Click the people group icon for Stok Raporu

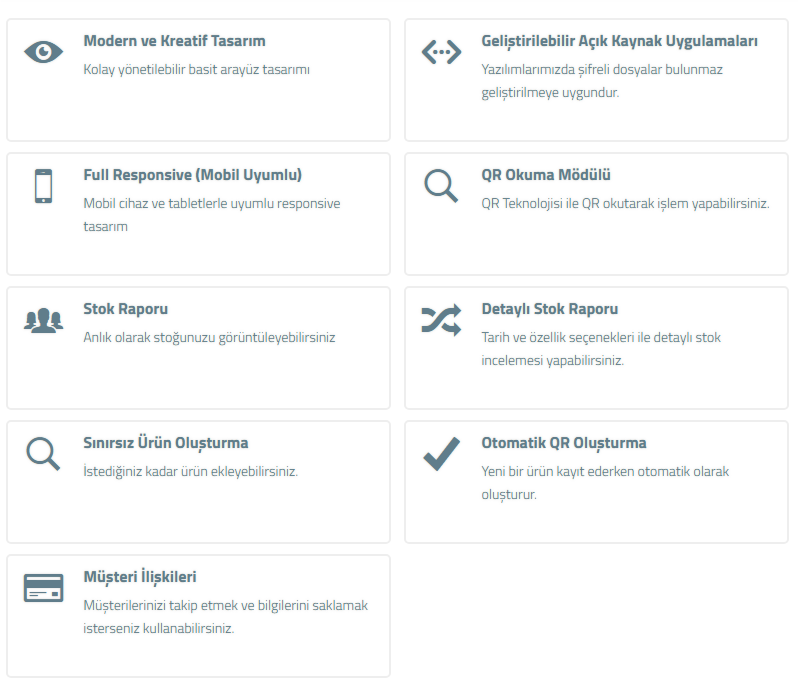point(43,320)
